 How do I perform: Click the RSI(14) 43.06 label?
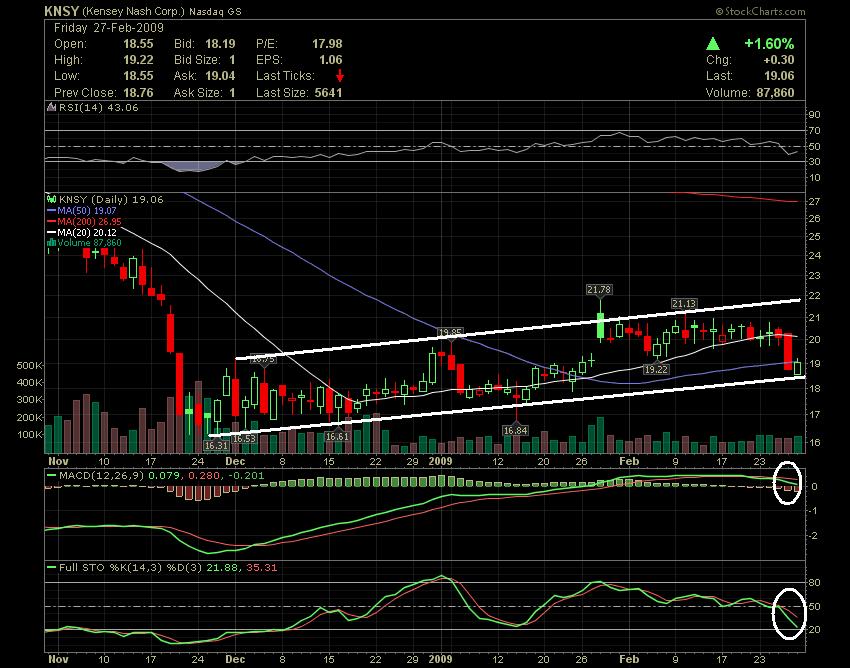[x=99, y=107]
